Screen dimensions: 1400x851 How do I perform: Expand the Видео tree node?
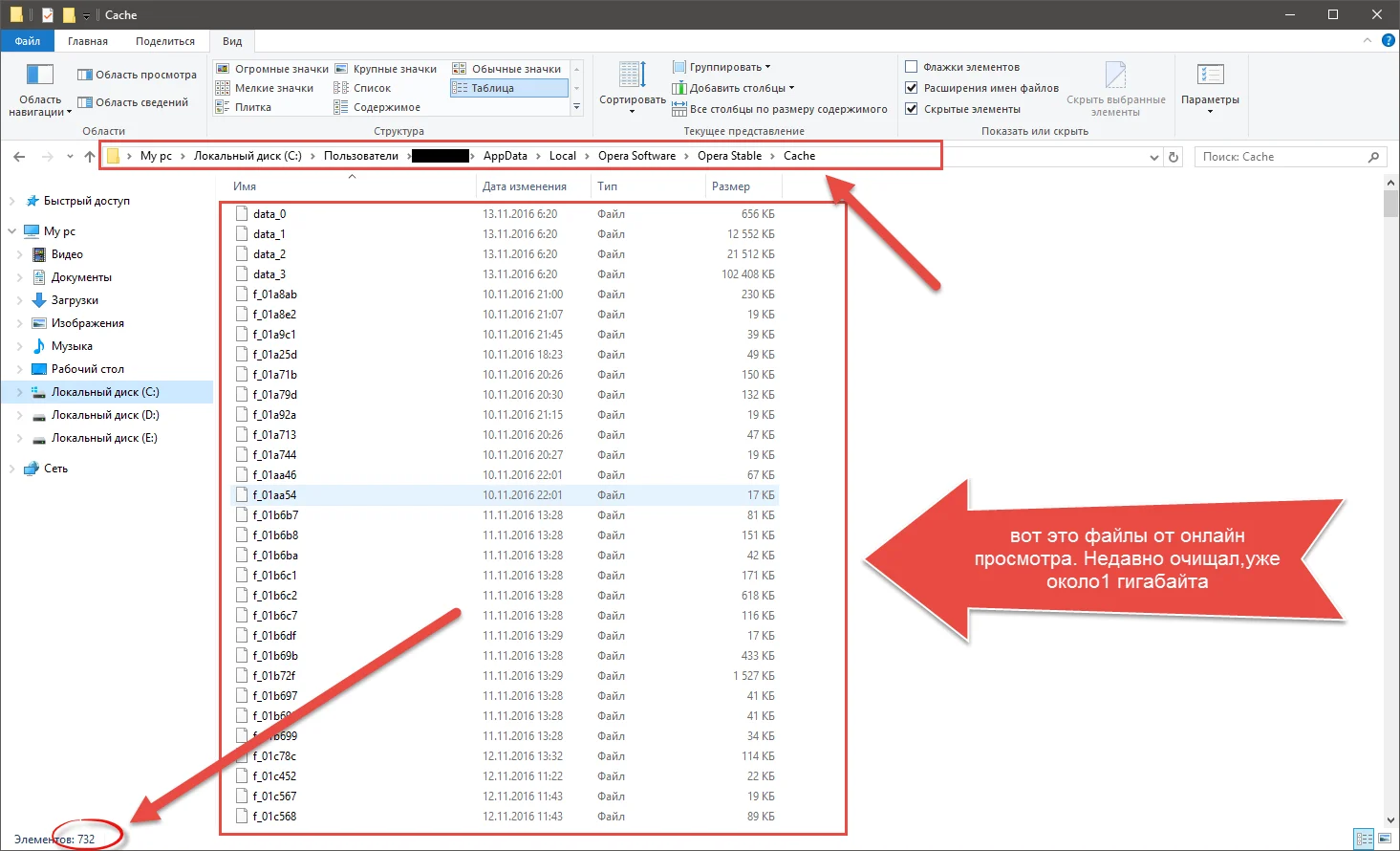coord(20,254)
